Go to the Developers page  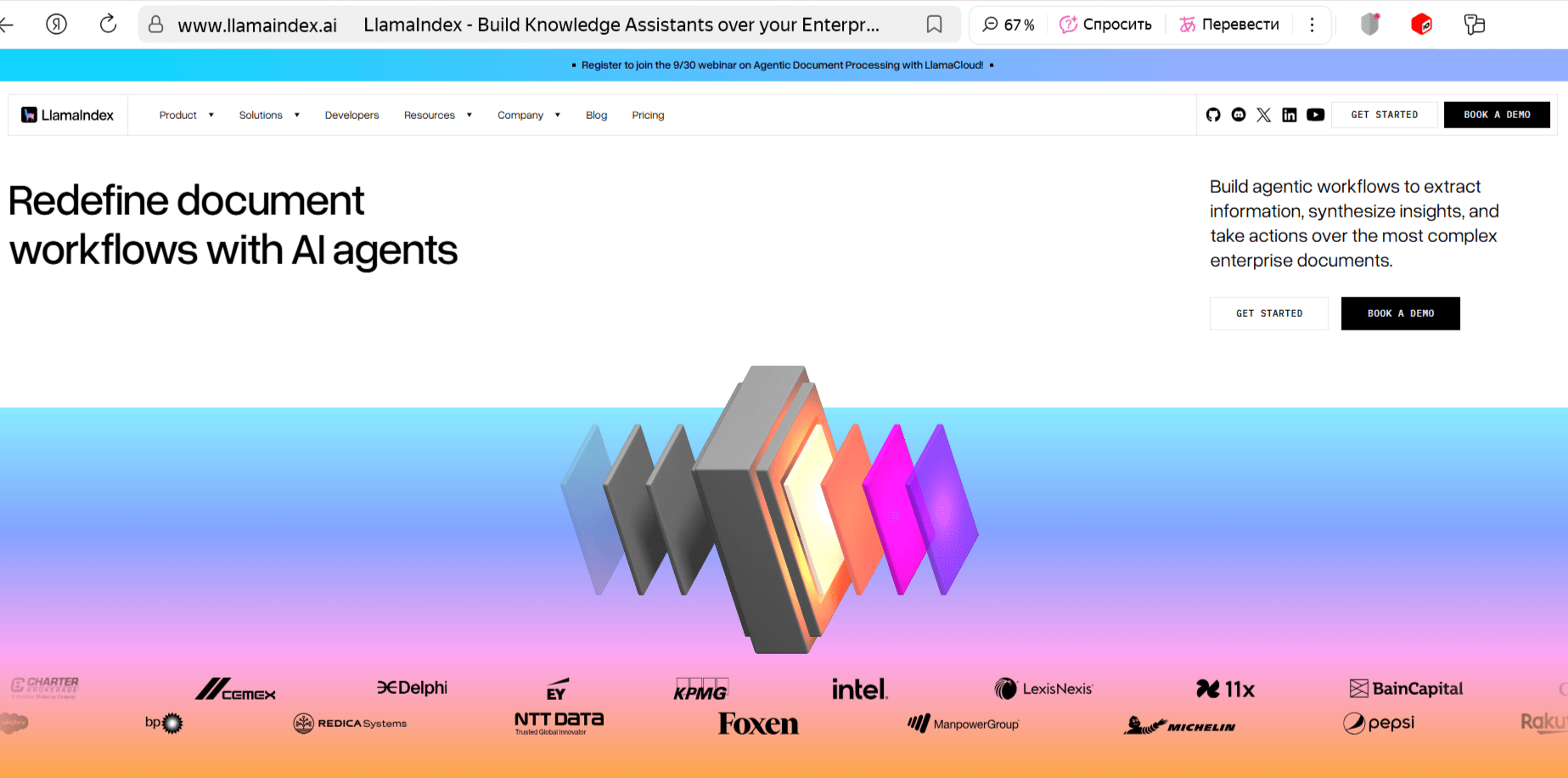(x=351, y=115)
